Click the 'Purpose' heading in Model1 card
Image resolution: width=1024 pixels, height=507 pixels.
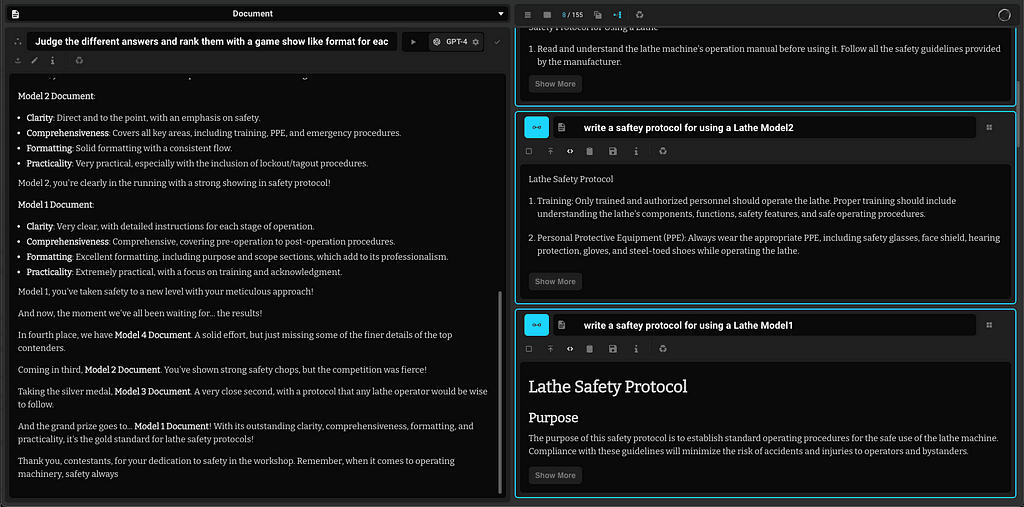pos(553,417)
